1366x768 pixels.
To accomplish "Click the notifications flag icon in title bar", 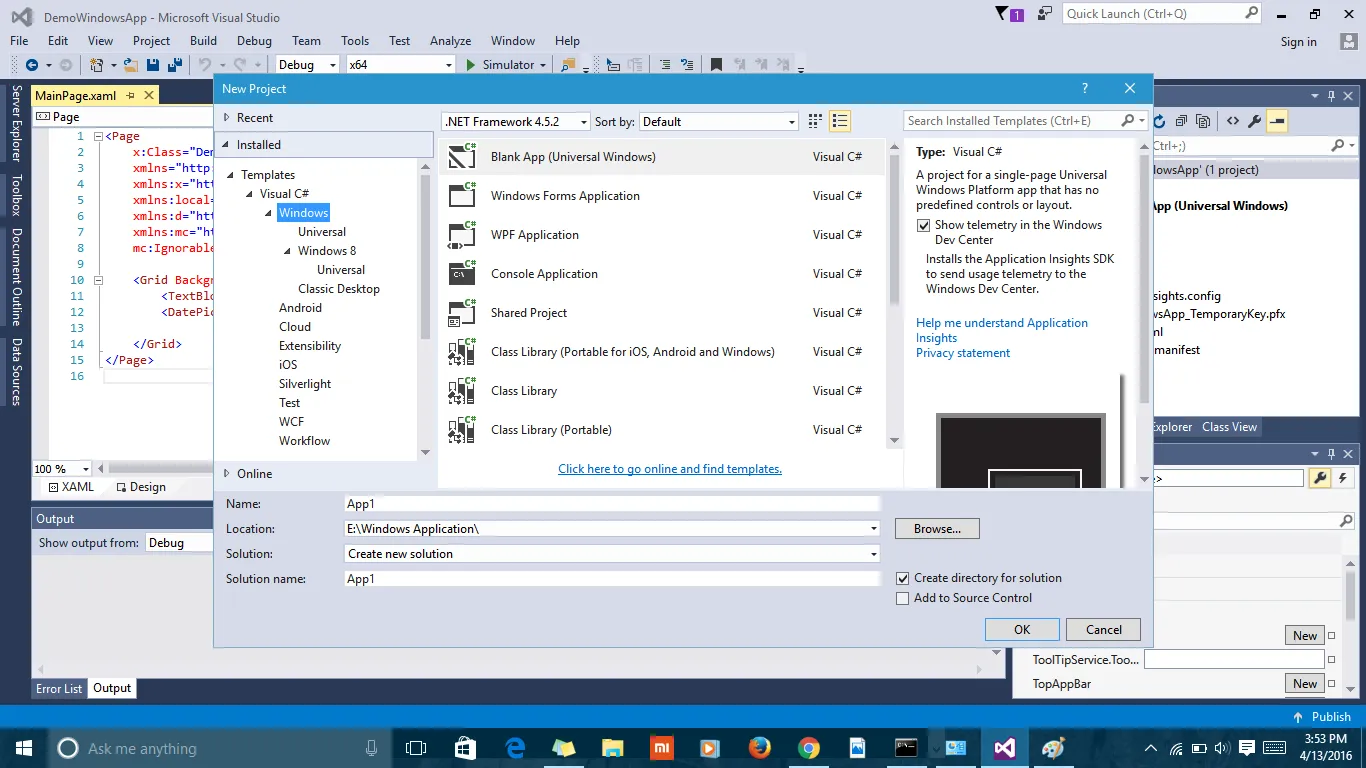I will pyautogui.click(x=1003, y=14).
